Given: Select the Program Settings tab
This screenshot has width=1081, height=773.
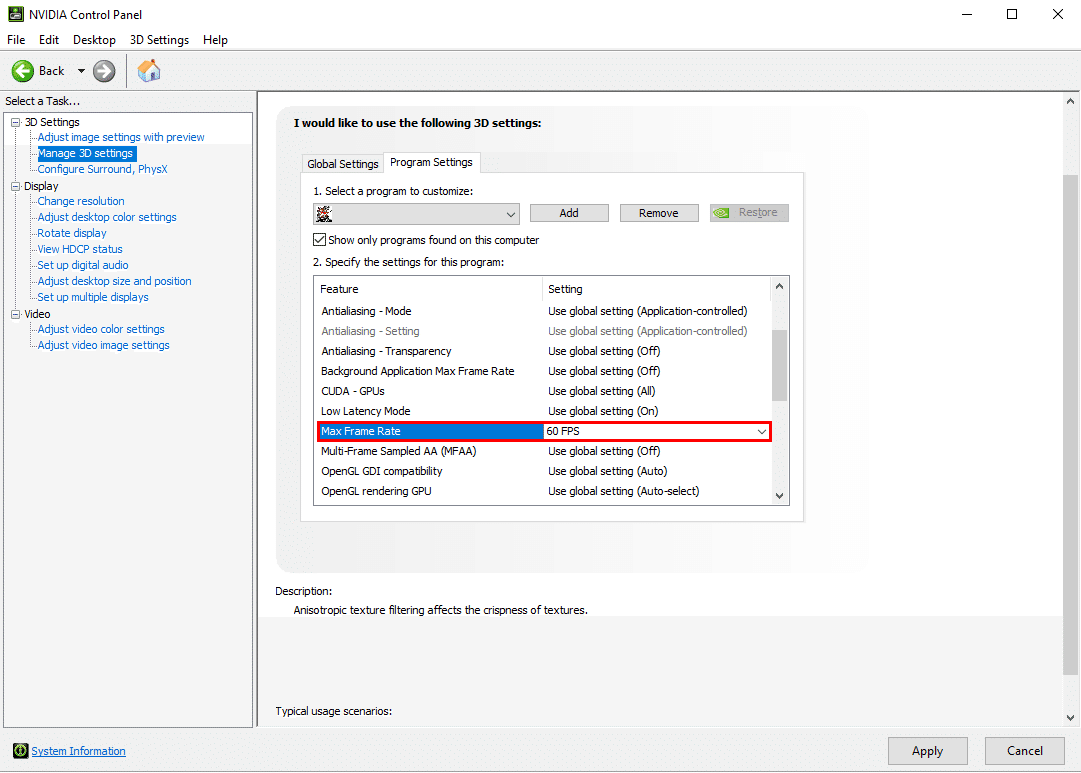Looking at the screenshot, I should (x=432, y=162).
